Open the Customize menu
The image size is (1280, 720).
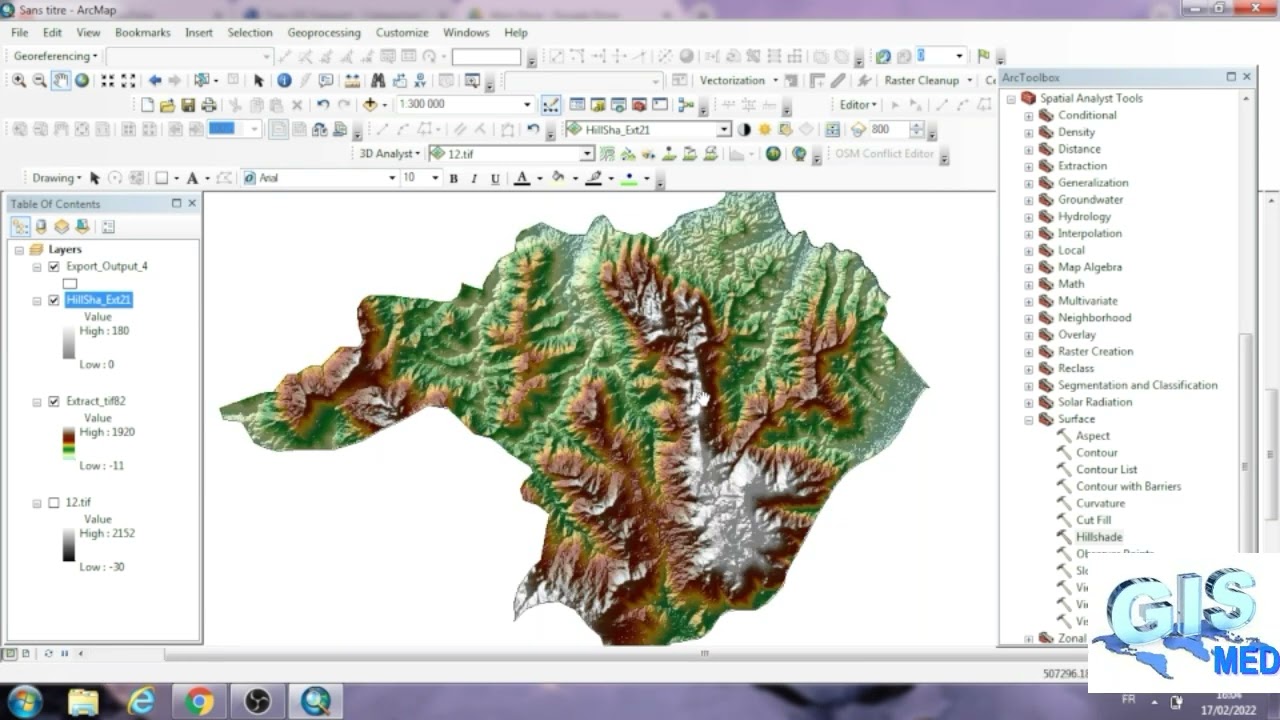402,33
